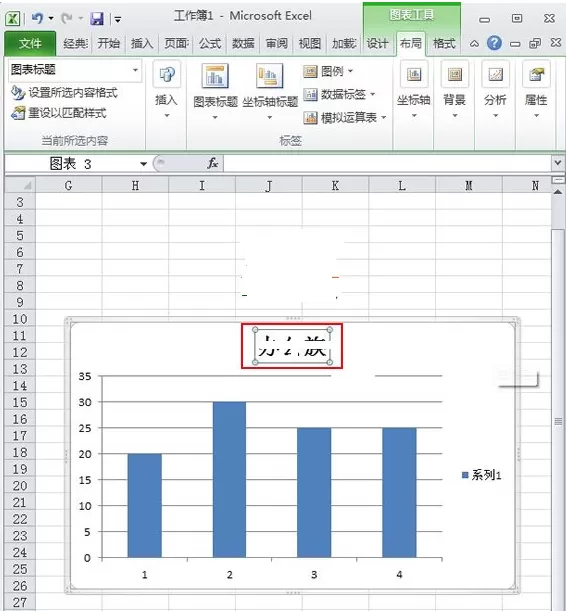Click the Redo arrow icon
This screenshot has height=611, width=566.
pos(67,18)
